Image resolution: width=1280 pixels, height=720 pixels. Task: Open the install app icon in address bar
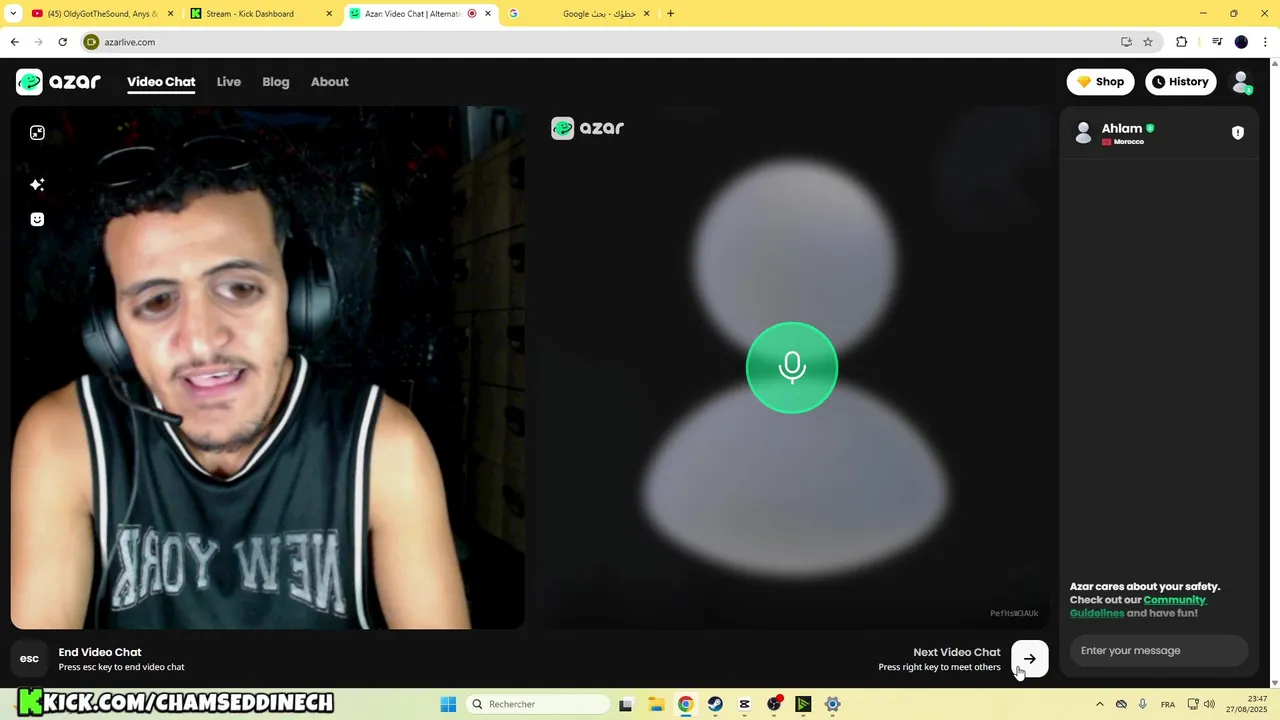click(x=1126, y=42)
